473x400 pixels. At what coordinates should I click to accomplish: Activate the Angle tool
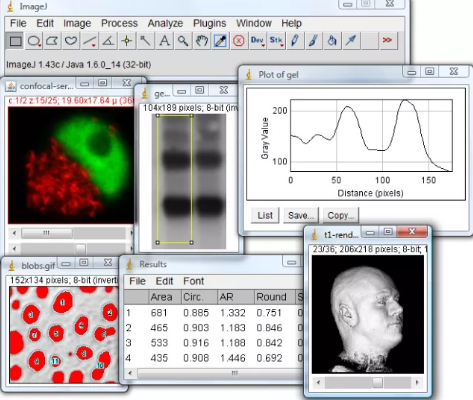coord(108,41)
